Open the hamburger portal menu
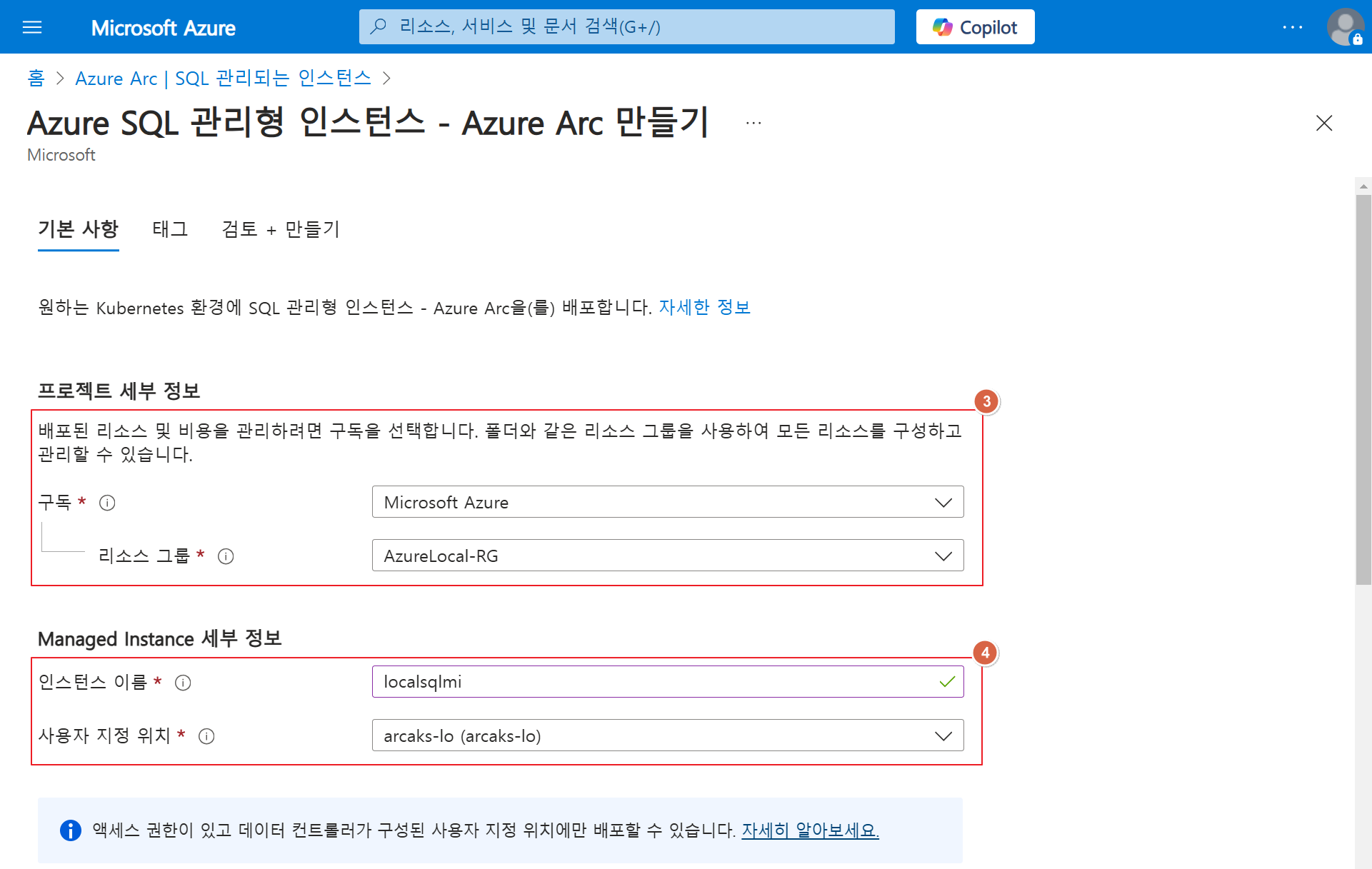Screen dimensions: 1372x869 (32, 27)
